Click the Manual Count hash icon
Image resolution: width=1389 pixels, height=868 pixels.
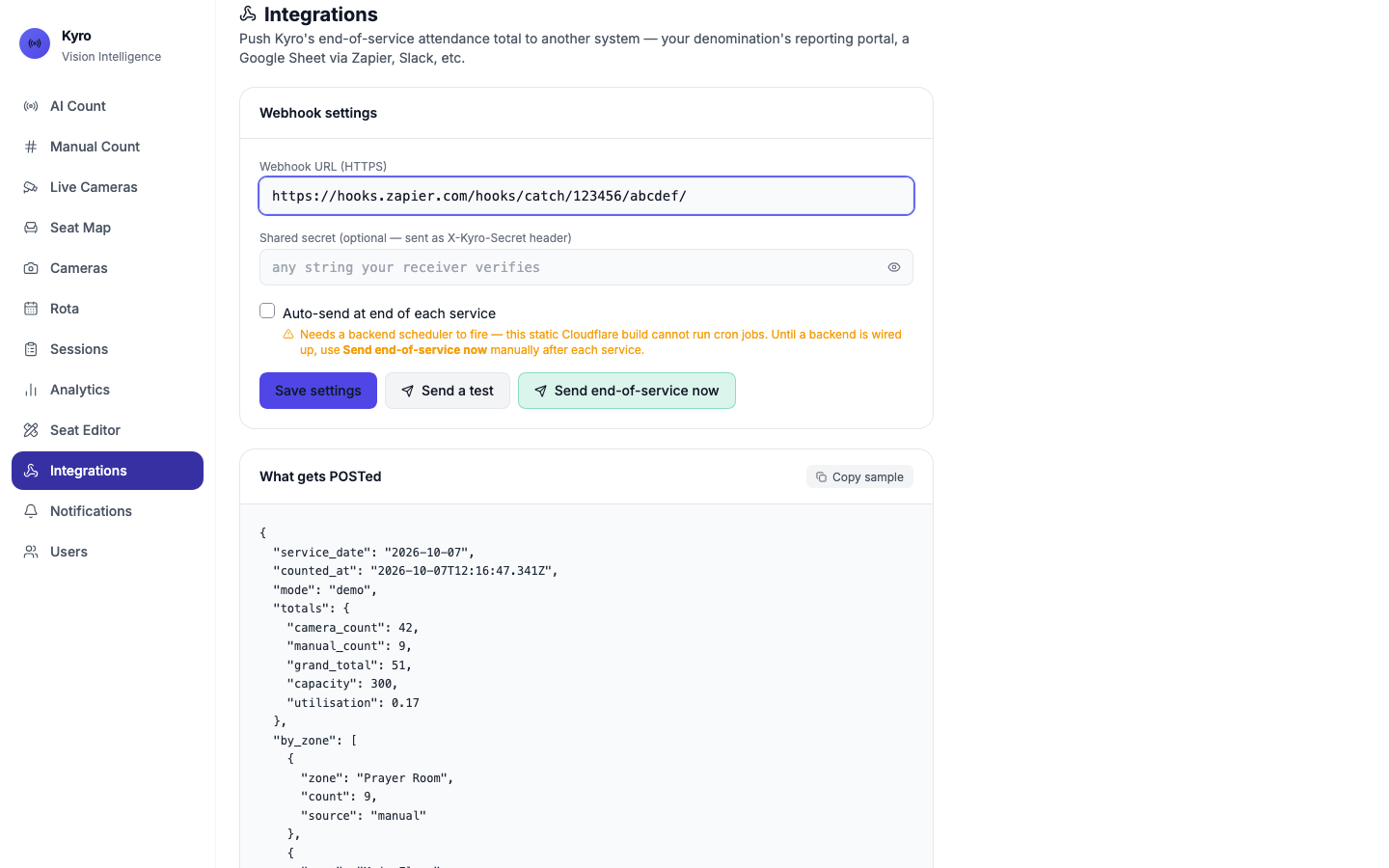point(31,147)
